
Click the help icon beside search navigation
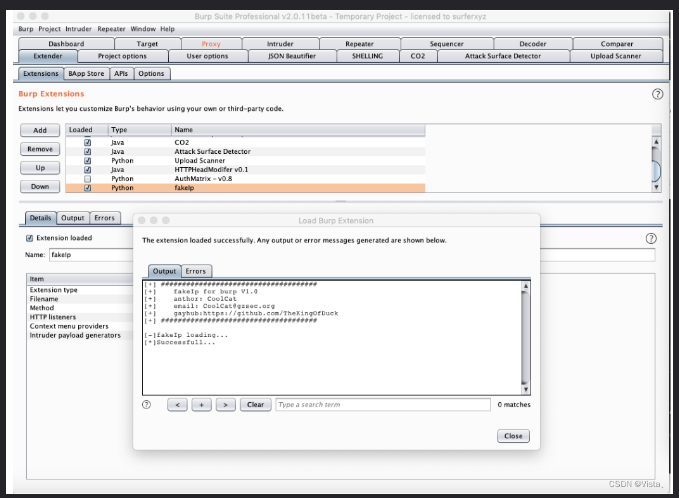coord(146,404)
